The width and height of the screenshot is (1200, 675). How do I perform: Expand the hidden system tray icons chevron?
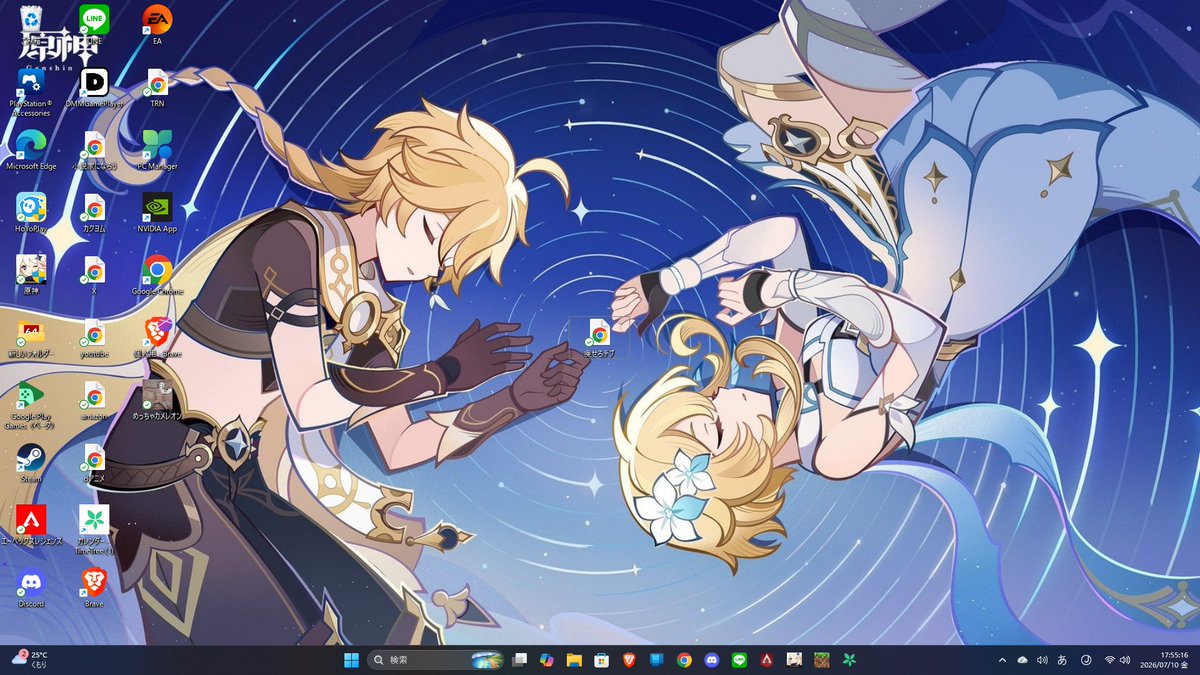[x=1002, y=660]
